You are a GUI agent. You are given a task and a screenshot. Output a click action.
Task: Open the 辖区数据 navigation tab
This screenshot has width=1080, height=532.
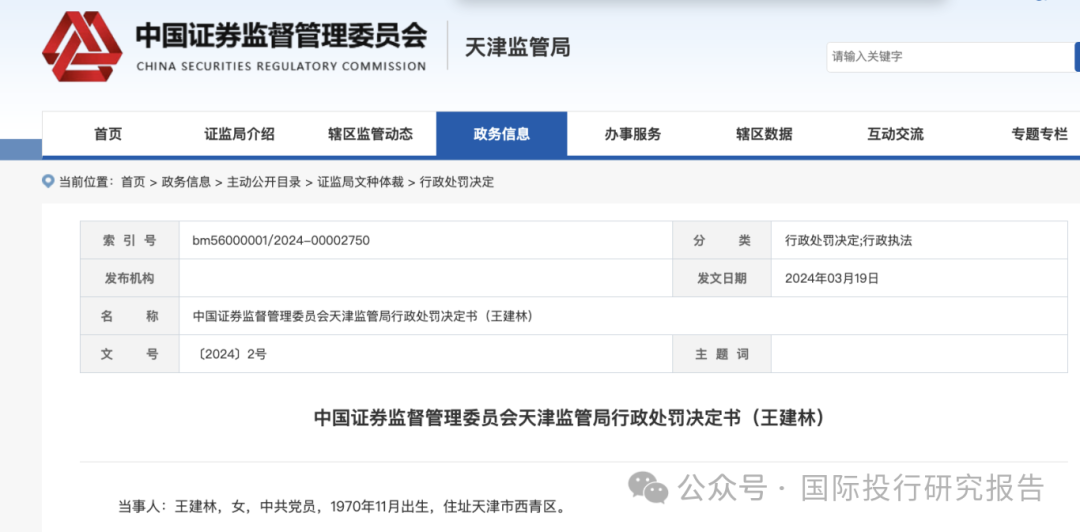(x=764, y=134)
